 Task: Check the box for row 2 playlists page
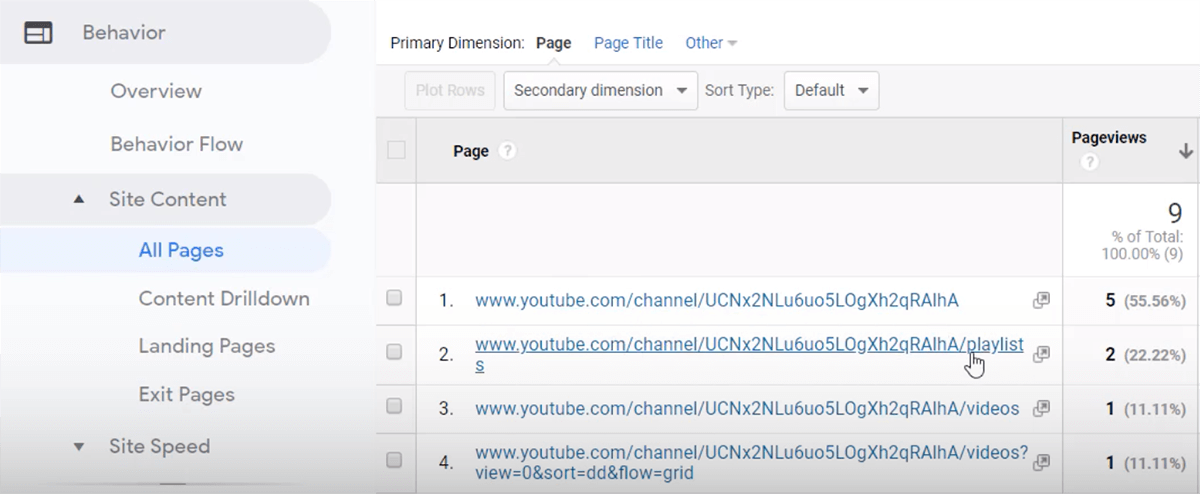point(394,352)
